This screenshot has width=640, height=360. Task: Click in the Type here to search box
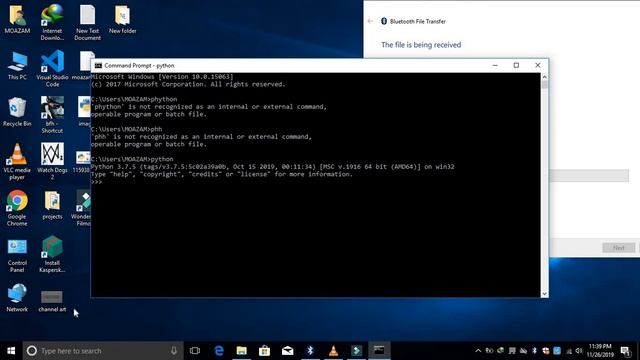[103, 351]
